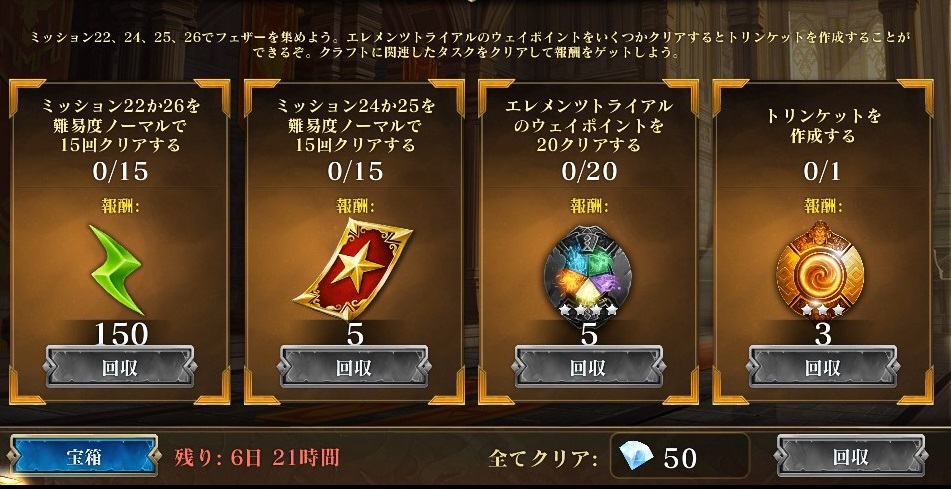Image resolution: width=951 pixels, height=489 pixels.
Task: Select the orange spiral trinket reward icon
Action: [x=822, y=271]
